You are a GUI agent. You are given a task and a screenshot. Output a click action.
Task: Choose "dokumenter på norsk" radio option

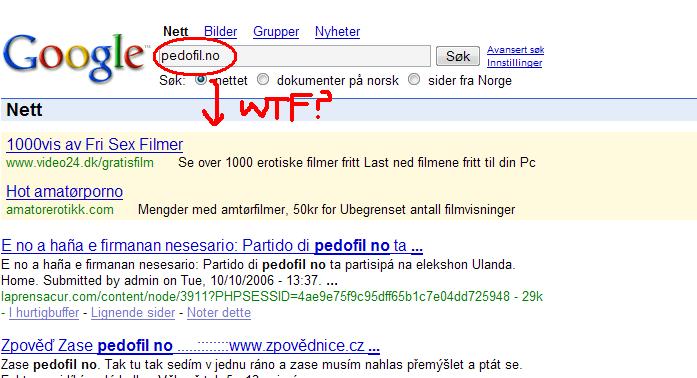click(x=263, y=79)
